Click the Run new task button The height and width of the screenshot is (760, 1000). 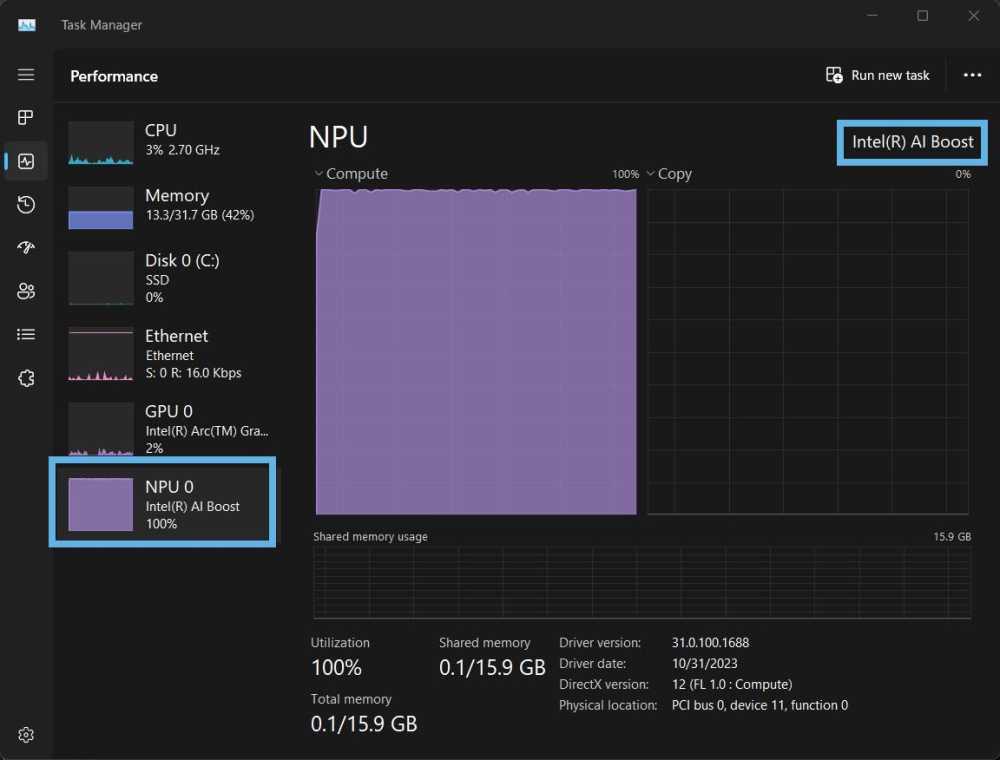(x=877, y=74)
